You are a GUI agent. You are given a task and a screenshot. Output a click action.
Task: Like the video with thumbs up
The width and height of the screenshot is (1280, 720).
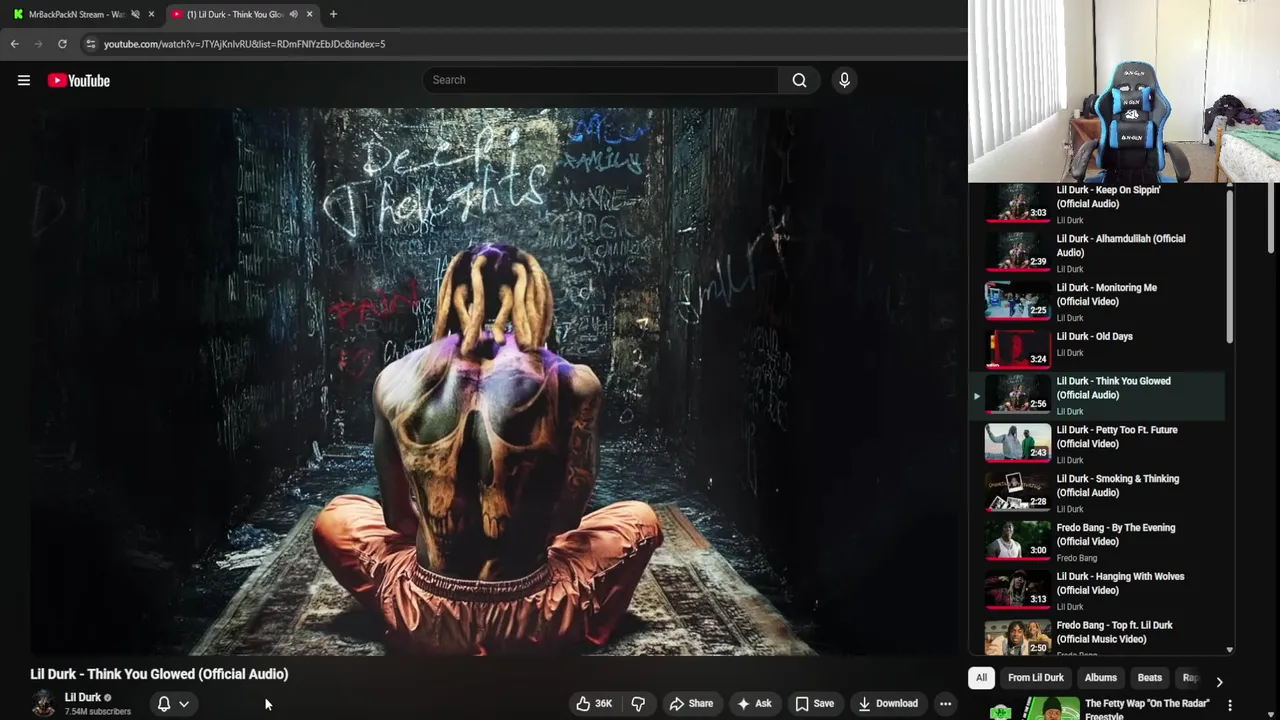click(x=593, y=704)
